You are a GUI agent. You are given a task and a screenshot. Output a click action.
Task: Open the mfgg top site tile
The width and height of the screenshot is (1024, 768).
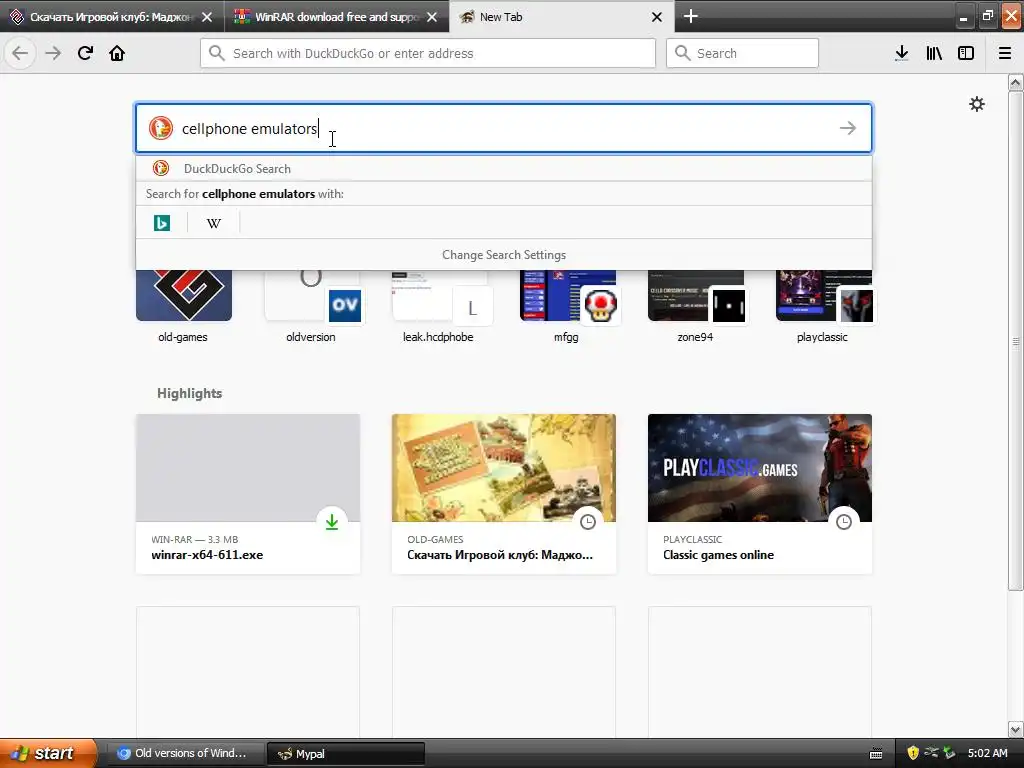(568, 306)
